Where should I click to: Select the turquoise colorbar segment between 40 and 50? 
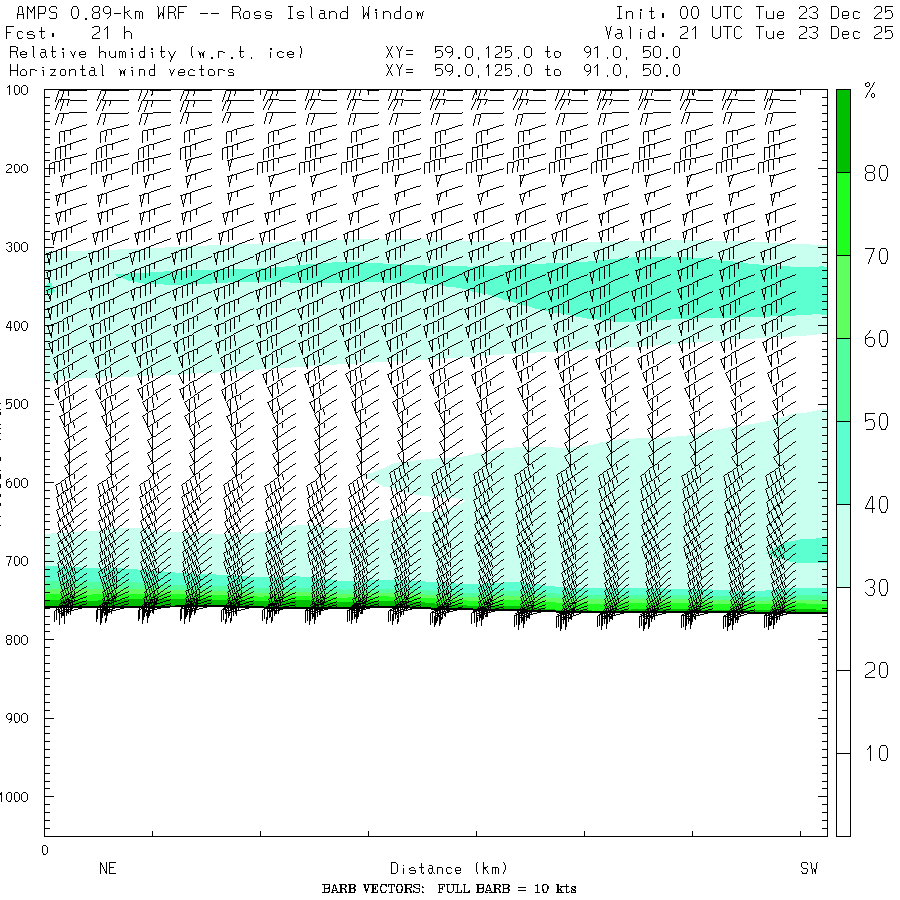tap(843, 463)
